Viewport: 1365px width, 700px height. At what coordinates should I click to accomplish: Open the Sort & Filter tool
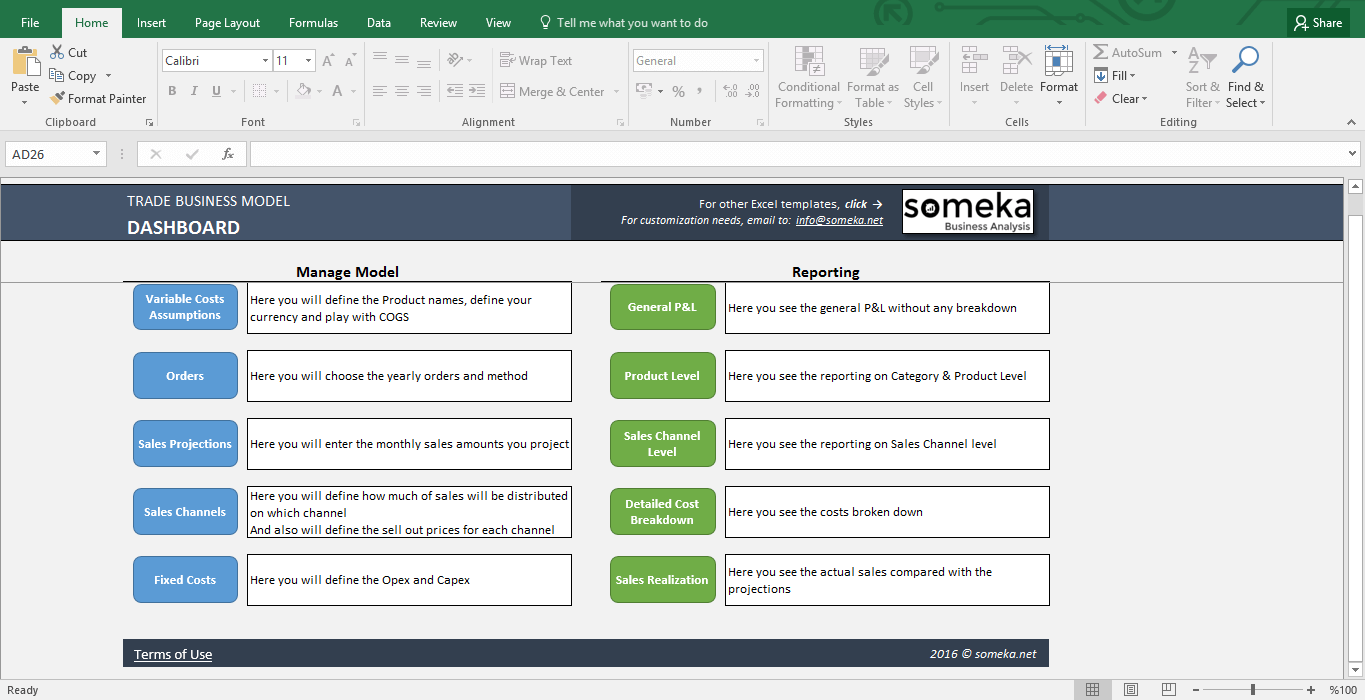point(1202,79)
